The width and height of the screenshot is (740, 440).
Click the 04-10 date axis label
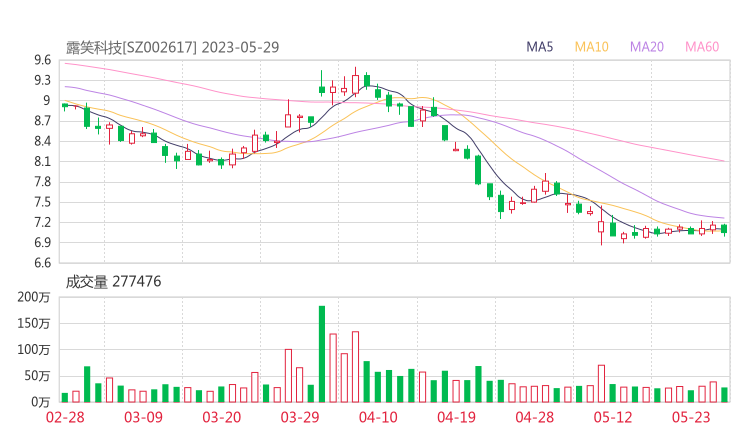pyautogui.click(x=378, y=417)
